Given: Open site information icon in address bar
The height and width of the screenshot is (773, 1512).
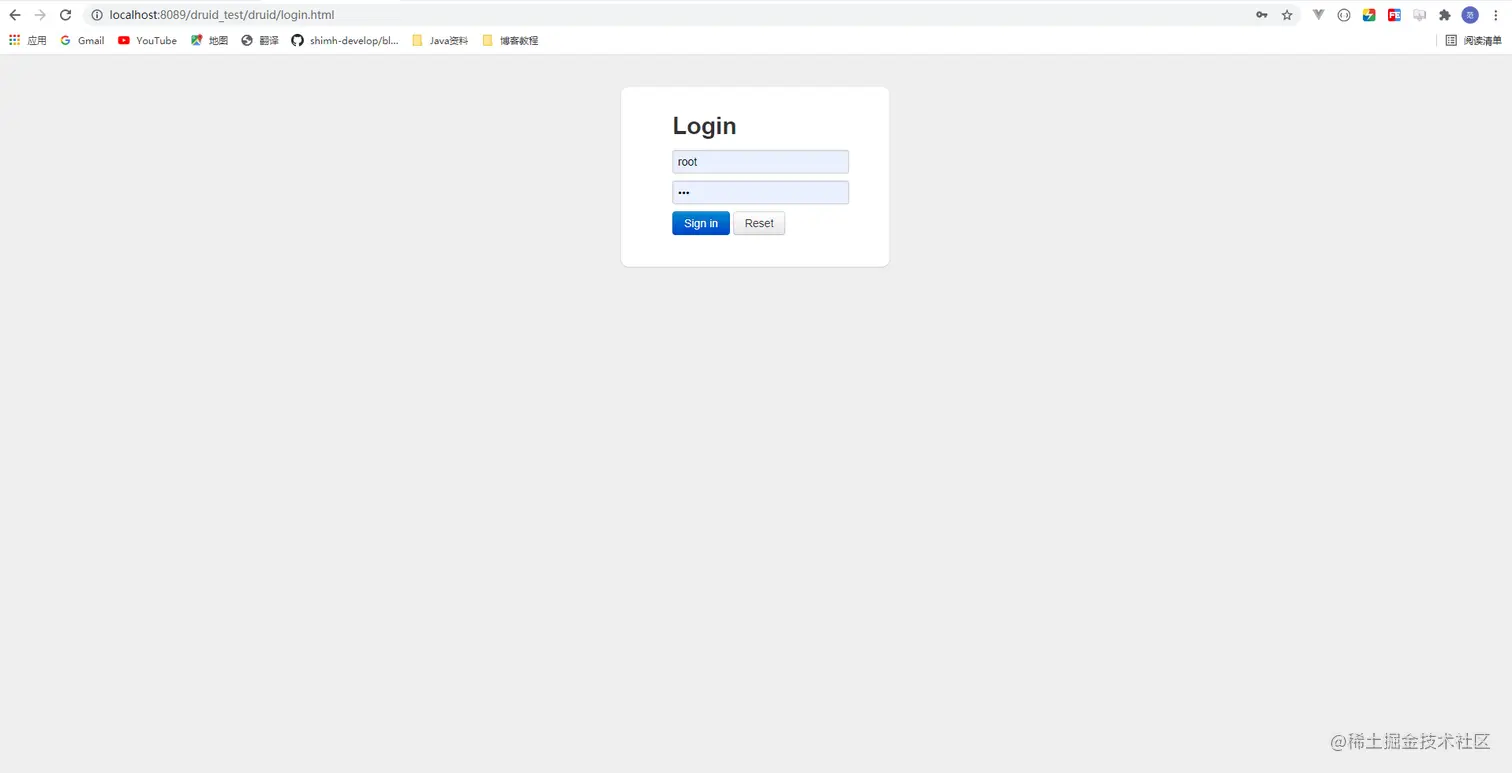Looking at the screenshot, I should pyautogui.click(x=97, y=15).
